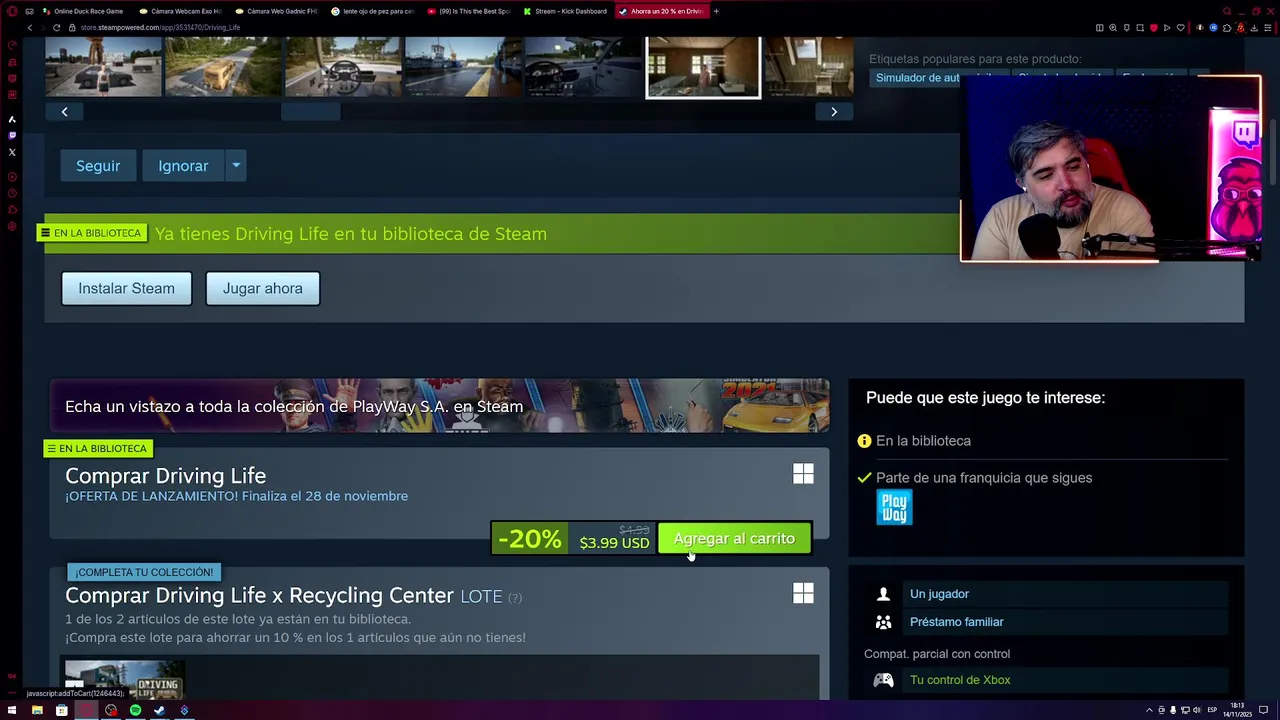The height and width of the screenshot is (720, 1280).
Task: Open the browser easy setup sliders icon
Action: [x=1267, y=28]
